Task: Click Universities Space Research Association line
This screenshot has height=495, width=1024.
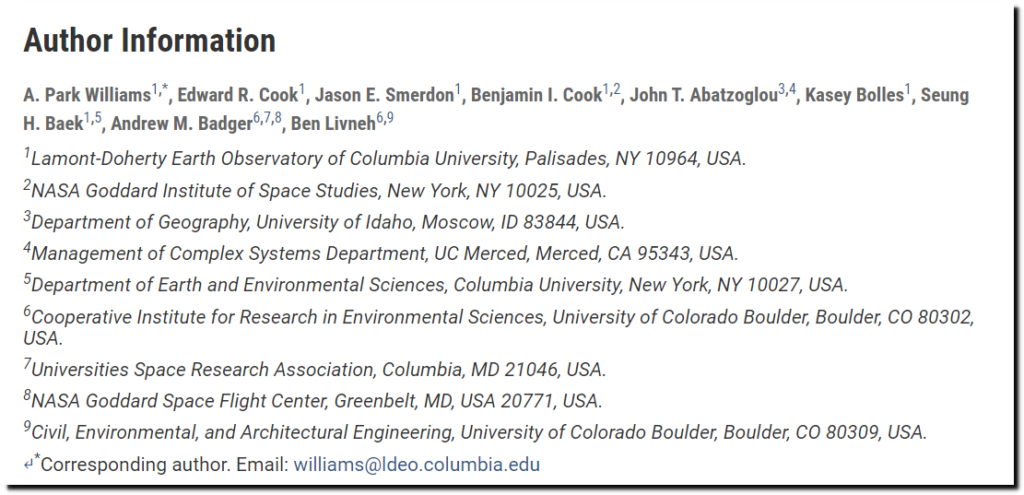Action: pos(315,369)
